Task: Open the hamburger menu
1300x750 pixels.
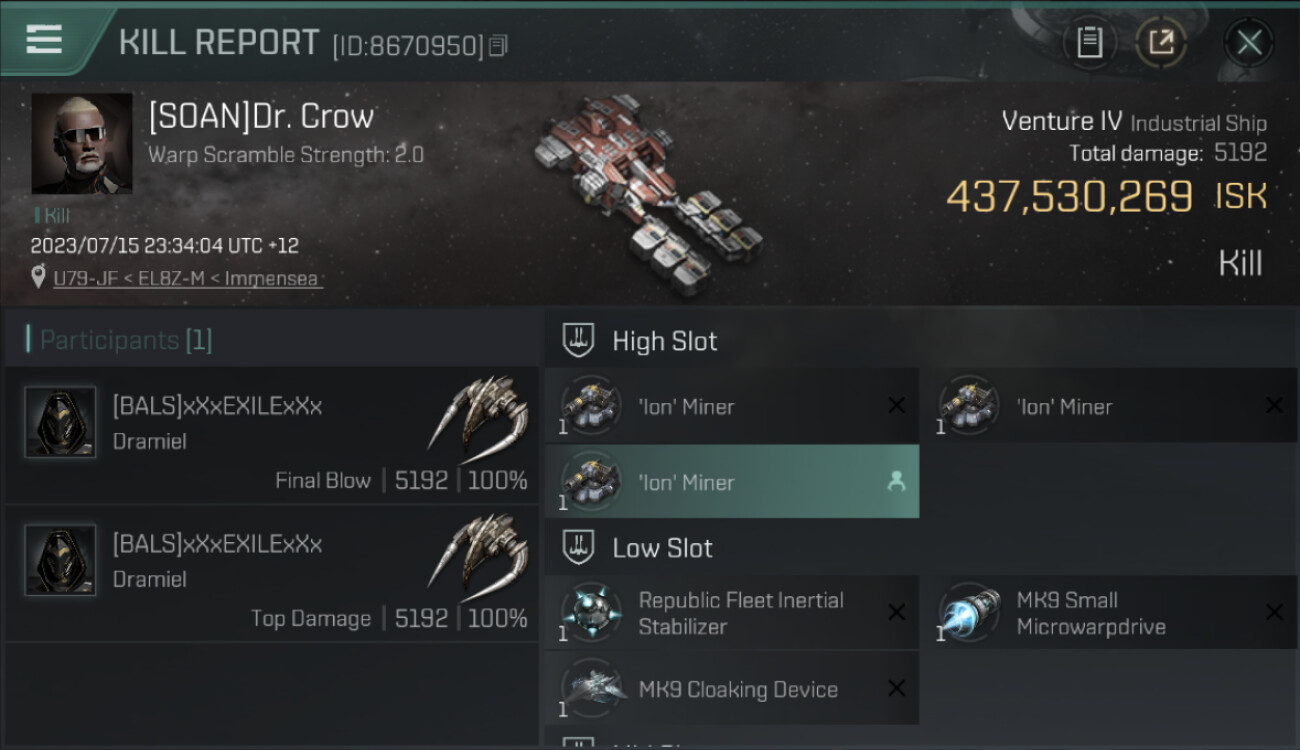Action: [44, 39]
